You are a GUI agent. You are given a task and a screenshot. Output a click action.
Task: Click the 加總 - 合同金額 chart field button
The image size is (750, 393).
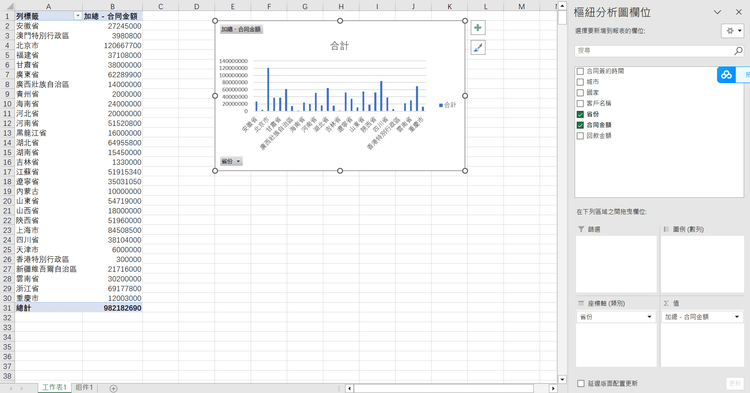(x=241, y=29)
